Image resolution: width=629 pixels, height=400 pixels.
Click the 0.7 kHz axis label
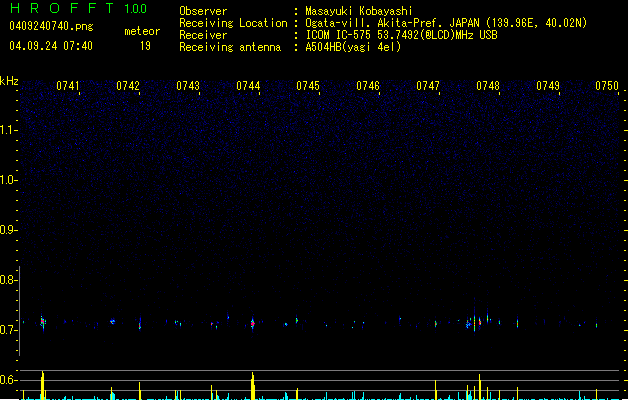[7, 330]
